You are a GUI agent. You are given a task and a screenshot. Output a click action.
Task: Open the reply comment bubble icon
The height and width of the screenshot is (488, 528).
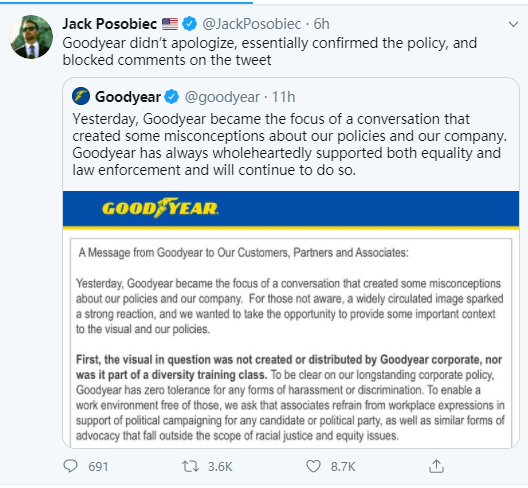[70, 466]
